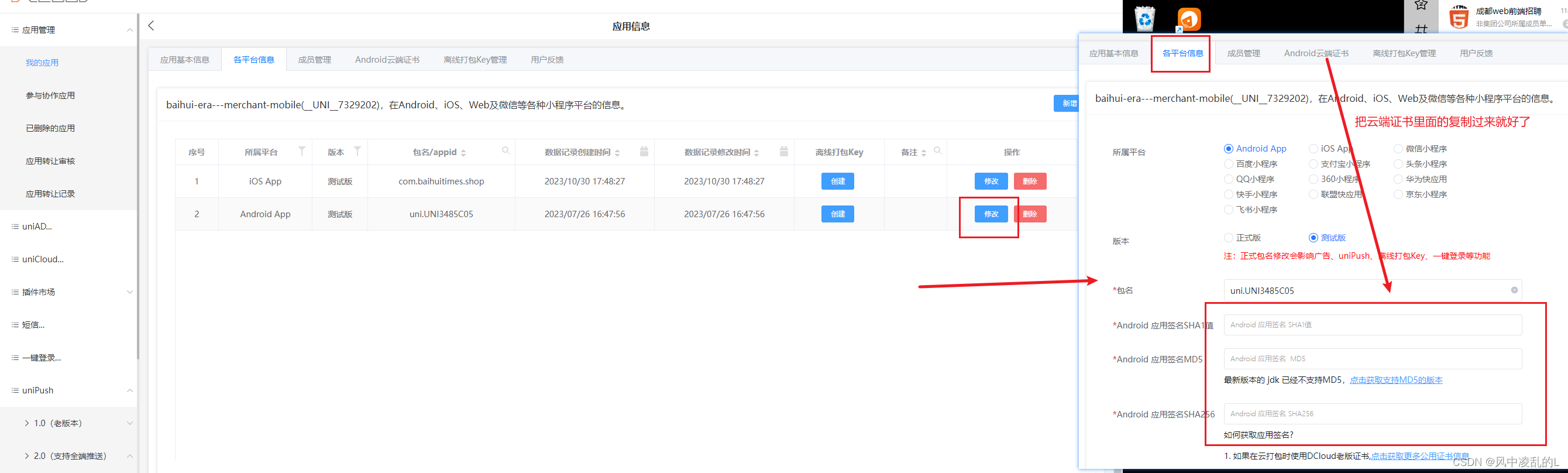Calendar icon in 数据记录创建时间 column

point(644,151)
